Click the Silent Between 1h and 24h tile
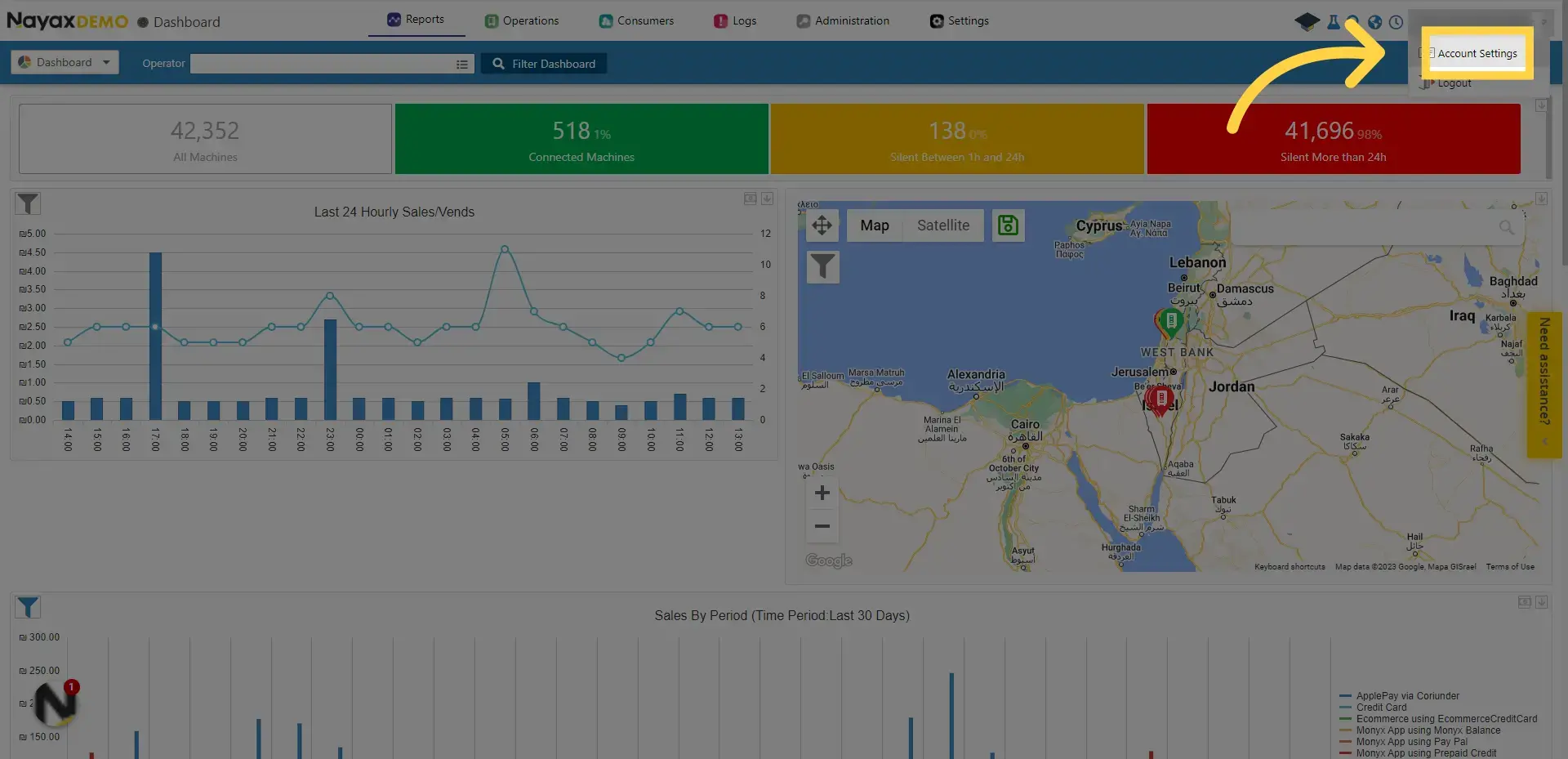Screen dimensions: 1568x759 point(957,139)
